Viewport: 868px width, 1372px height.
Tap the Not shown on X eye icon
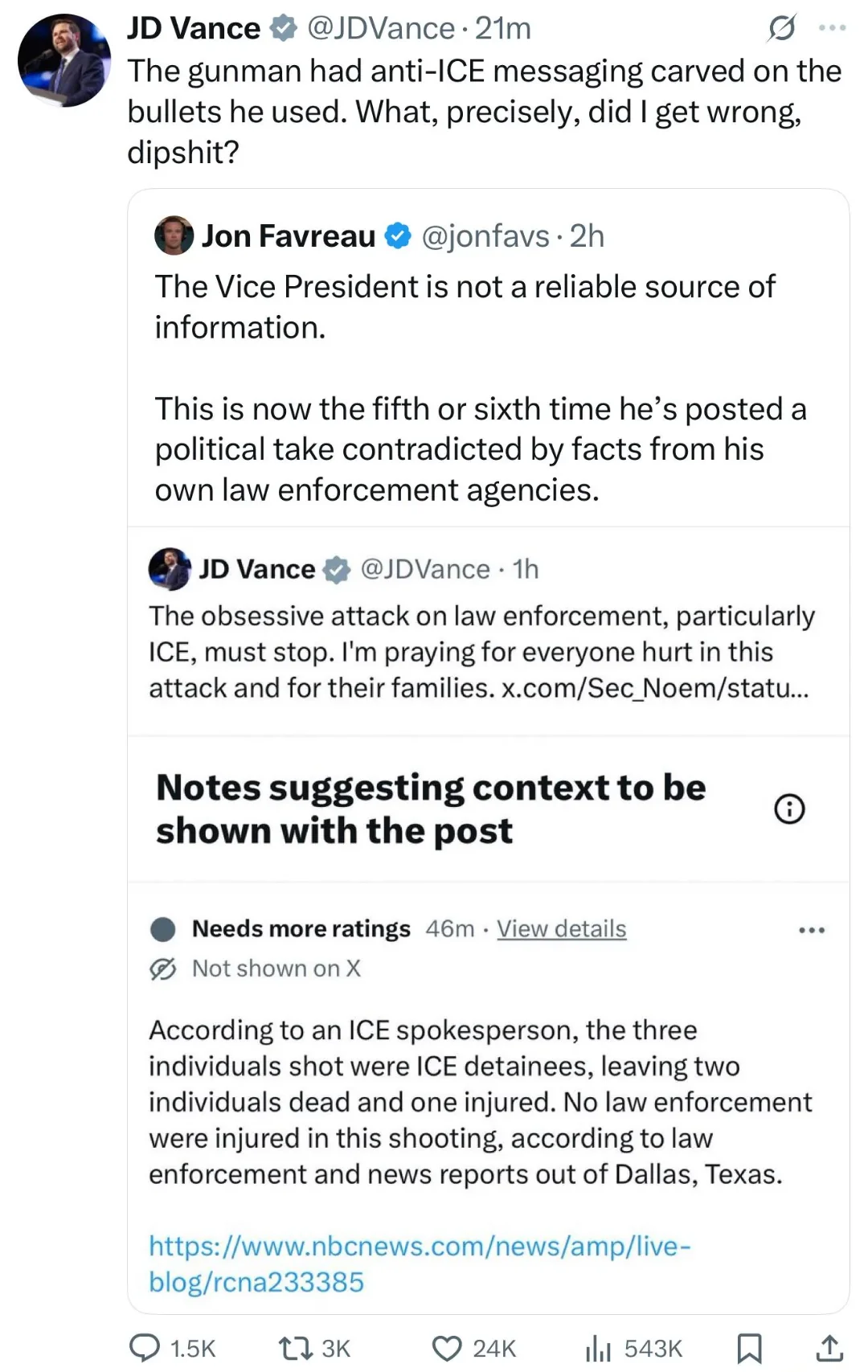point(163,969)
